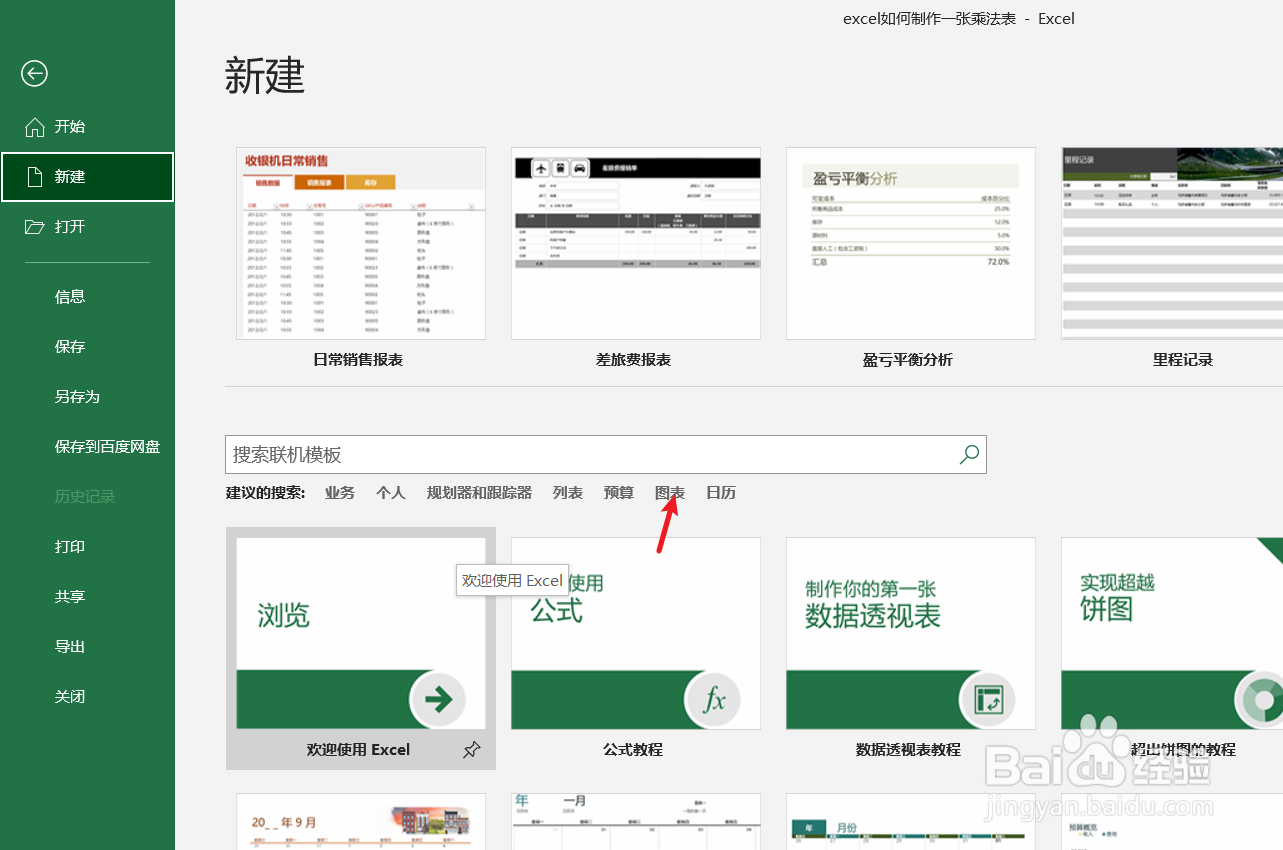Click the fx icon on formula tutorial
Screen dimensions: 1283x850
tap(713, 699)
